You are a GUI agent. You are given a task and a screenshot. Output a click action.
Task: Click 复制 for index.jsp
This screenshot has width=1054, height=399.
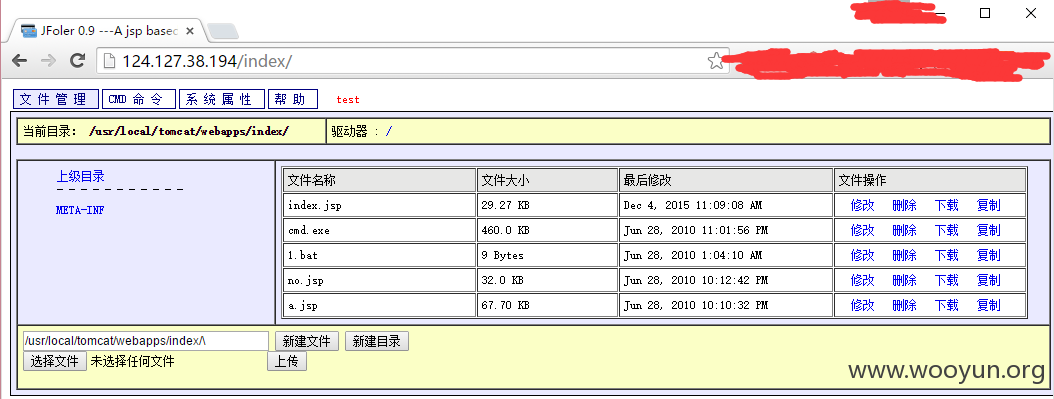click(x=988, y=206)
